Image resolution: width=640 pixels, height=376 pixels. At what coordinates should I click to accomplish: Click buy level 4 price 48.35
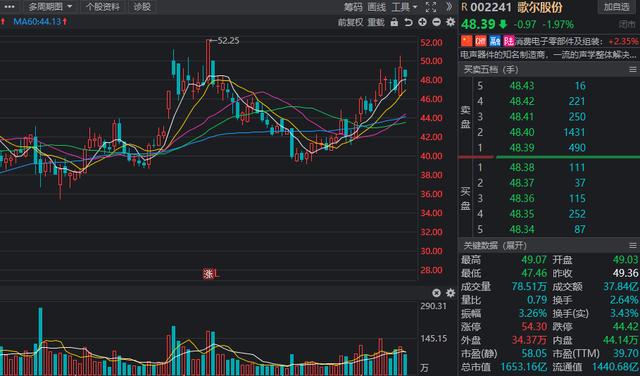(x=522, y=214)
